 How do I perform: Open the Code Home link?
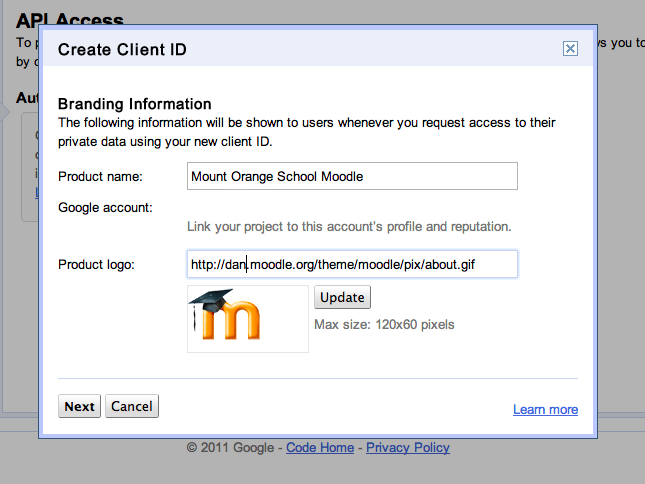[x=320, y=448]
